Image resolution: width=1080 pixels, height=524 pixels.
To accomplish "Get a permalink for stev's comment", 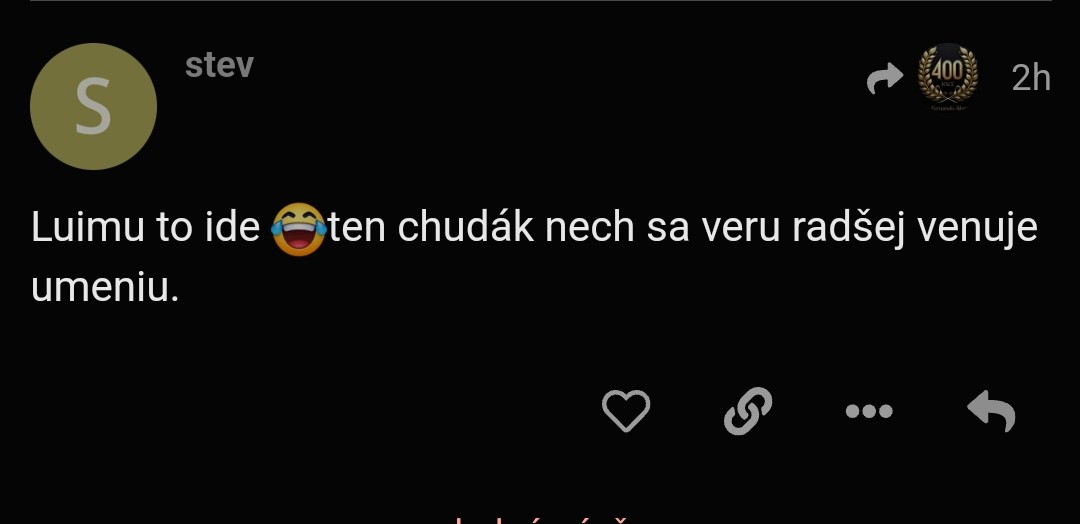I will (748, 411).
